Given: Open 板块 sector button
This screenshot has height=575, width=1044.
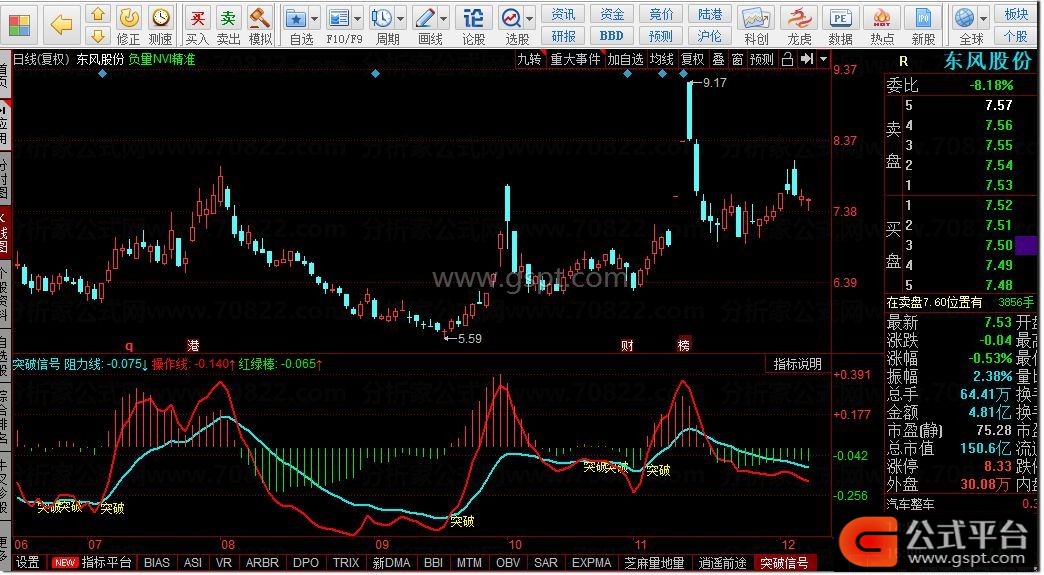Looking at the screenshot, I should point(1016,14).
